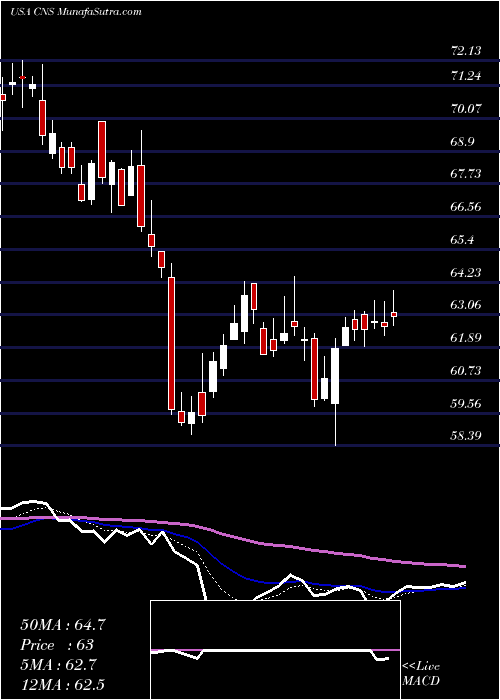500x700 pixels.
Task: Click the 64.23 price level label
Action: tap(466, 272)
